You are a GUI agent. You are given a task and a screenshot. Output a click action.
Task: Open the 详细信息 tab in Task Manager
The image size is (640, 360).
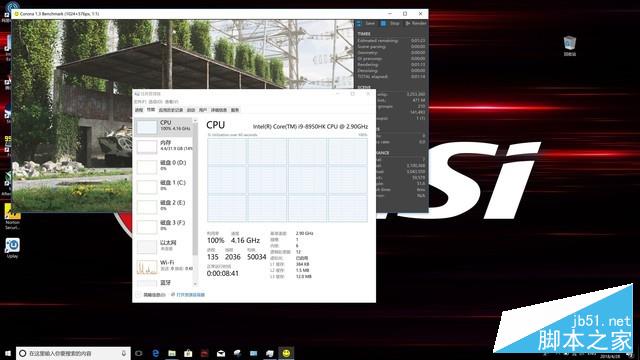pos(219,110)
